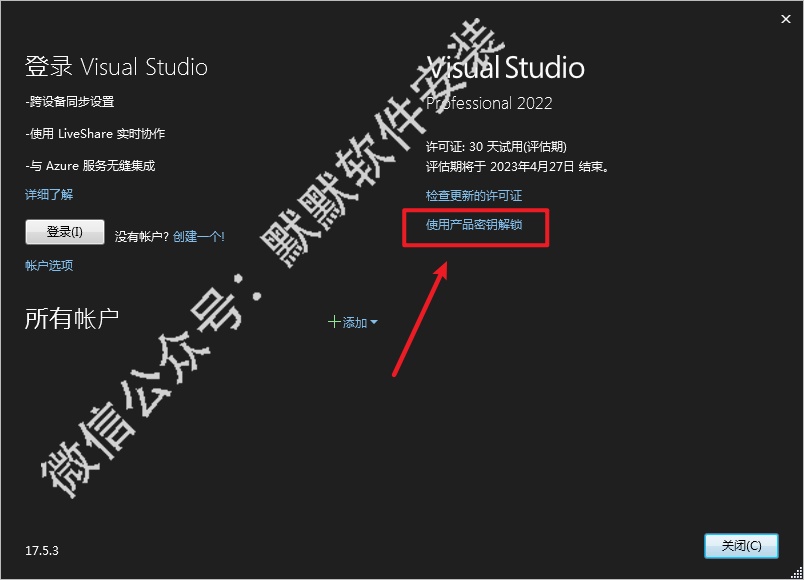
Task: Click the resize grip at dialog corner
Action: (x=797, y=573)
